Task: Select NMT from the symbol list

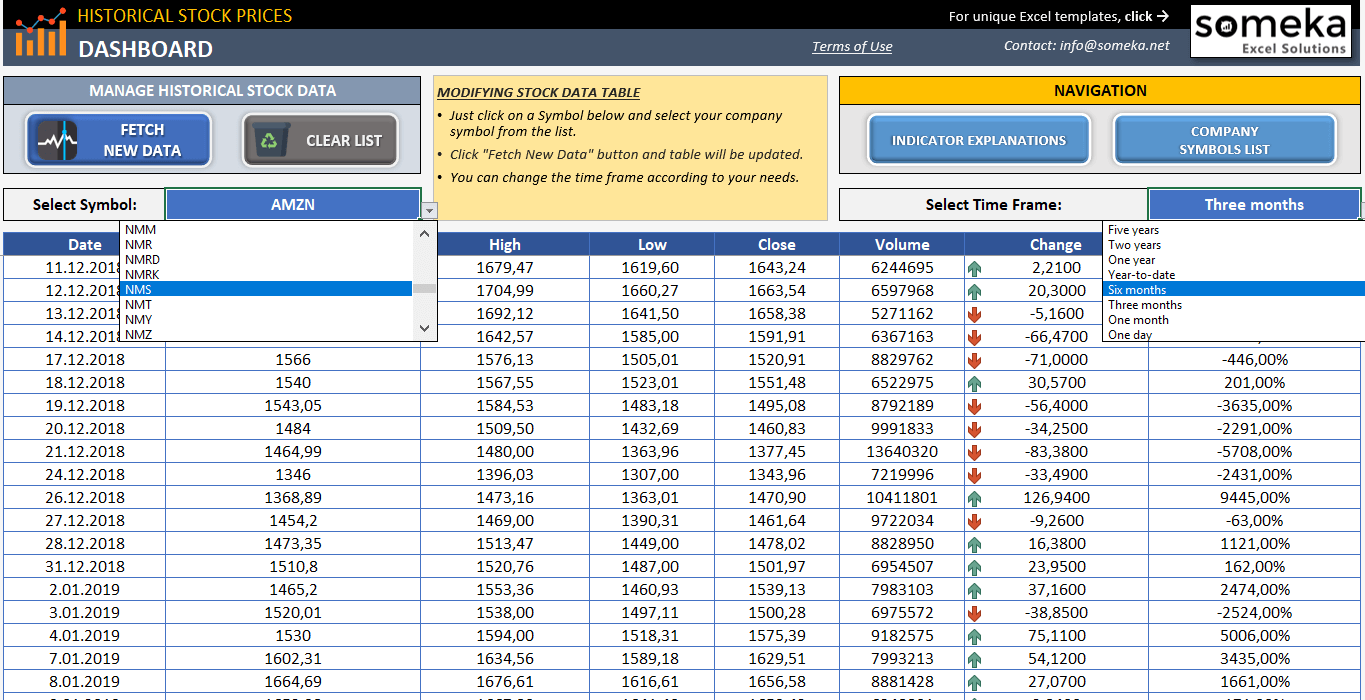Action: (138, 305)
